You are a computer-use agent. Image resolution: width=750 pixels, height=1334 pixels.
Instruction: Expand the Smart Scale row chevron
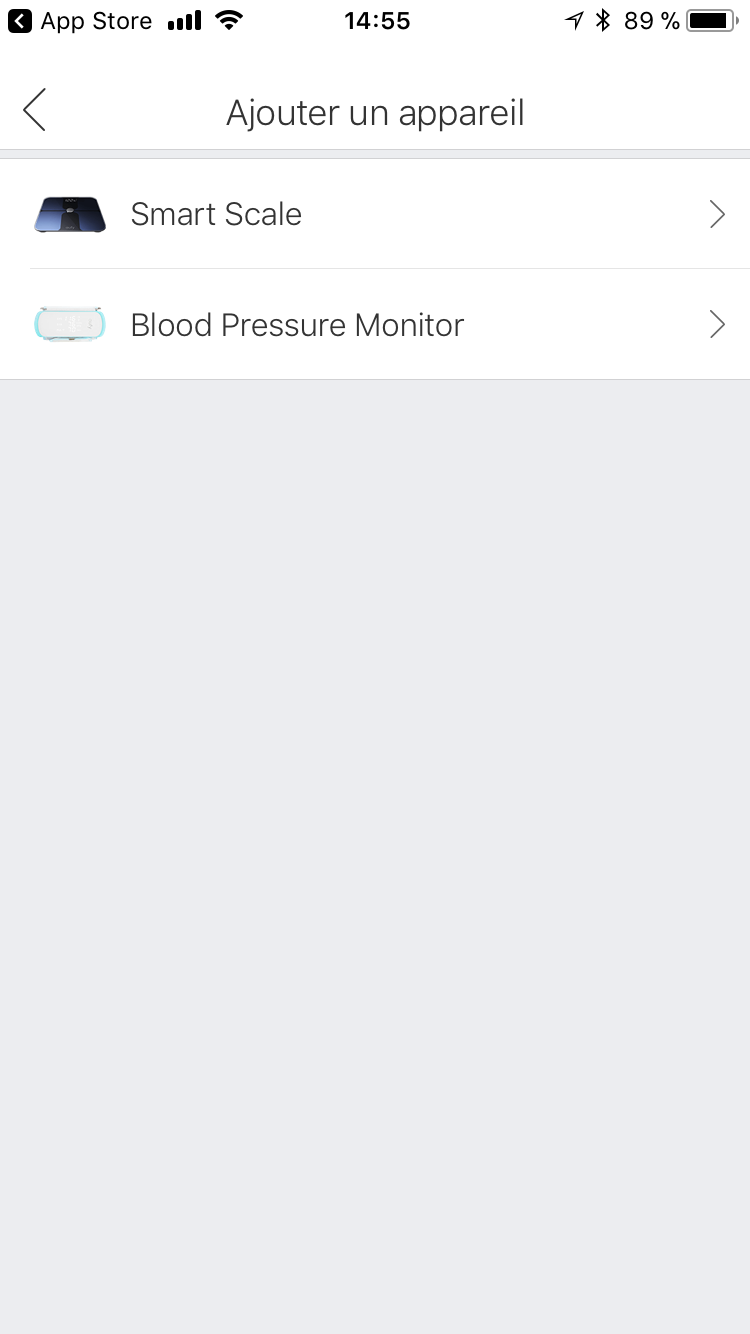tap(717, 214)
